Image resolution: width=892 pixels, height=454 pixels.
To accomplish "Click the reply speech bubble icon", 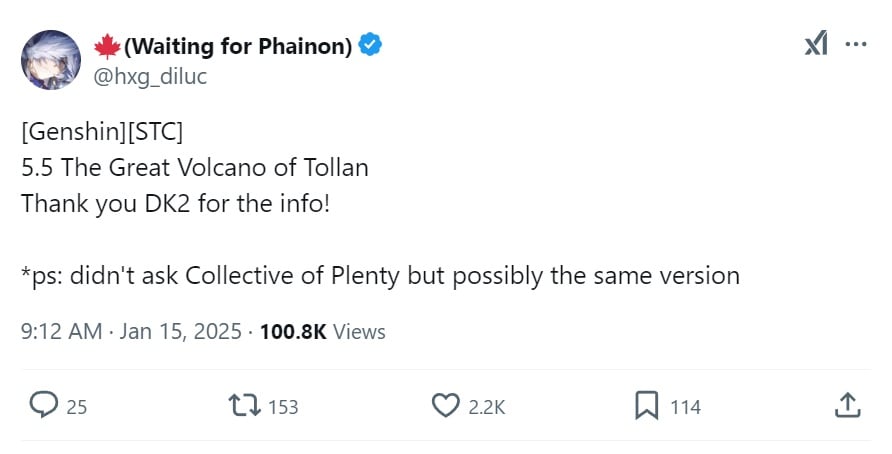I will 43,405.
